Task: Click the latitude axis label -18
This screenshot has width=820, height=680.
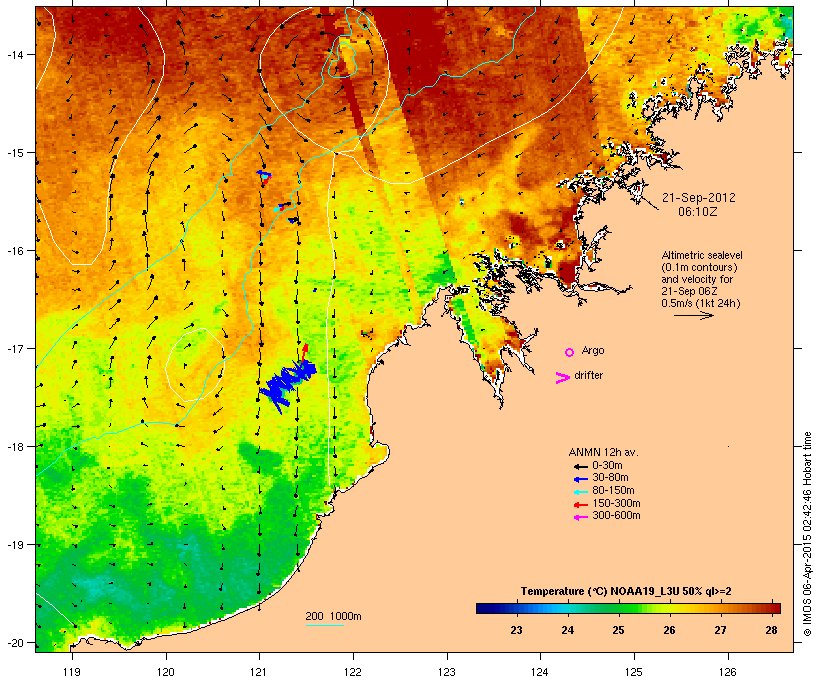Action: [14, 446]
